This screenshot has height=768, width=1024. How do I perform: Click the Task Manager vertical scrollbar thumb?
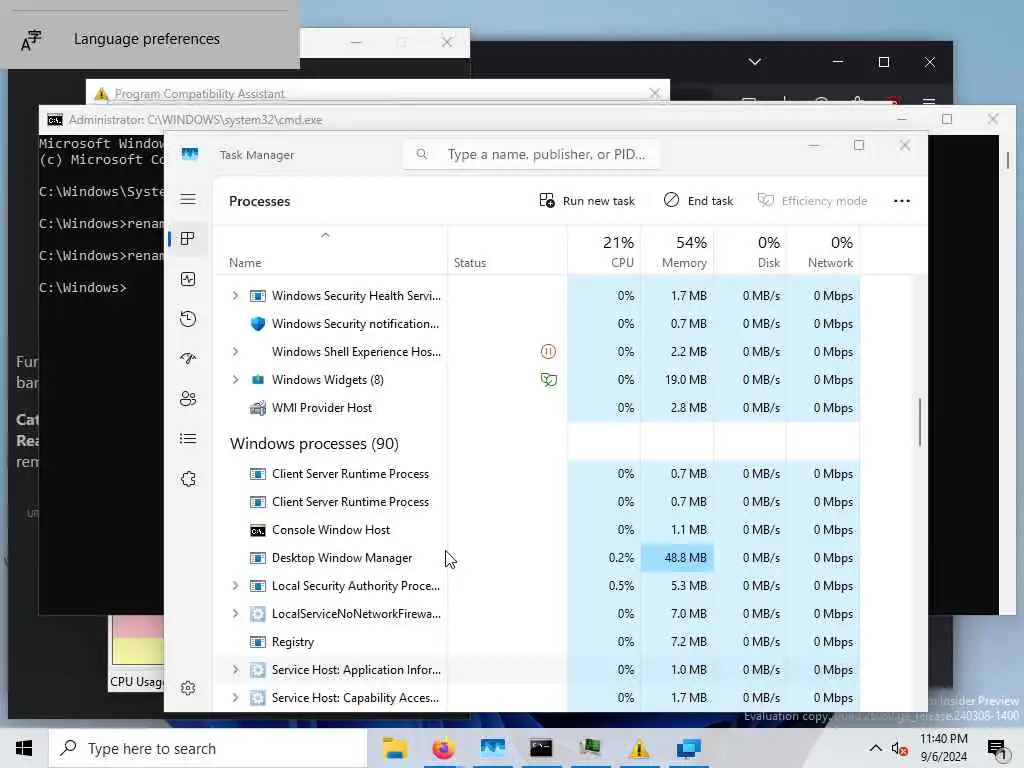point(920,422)
